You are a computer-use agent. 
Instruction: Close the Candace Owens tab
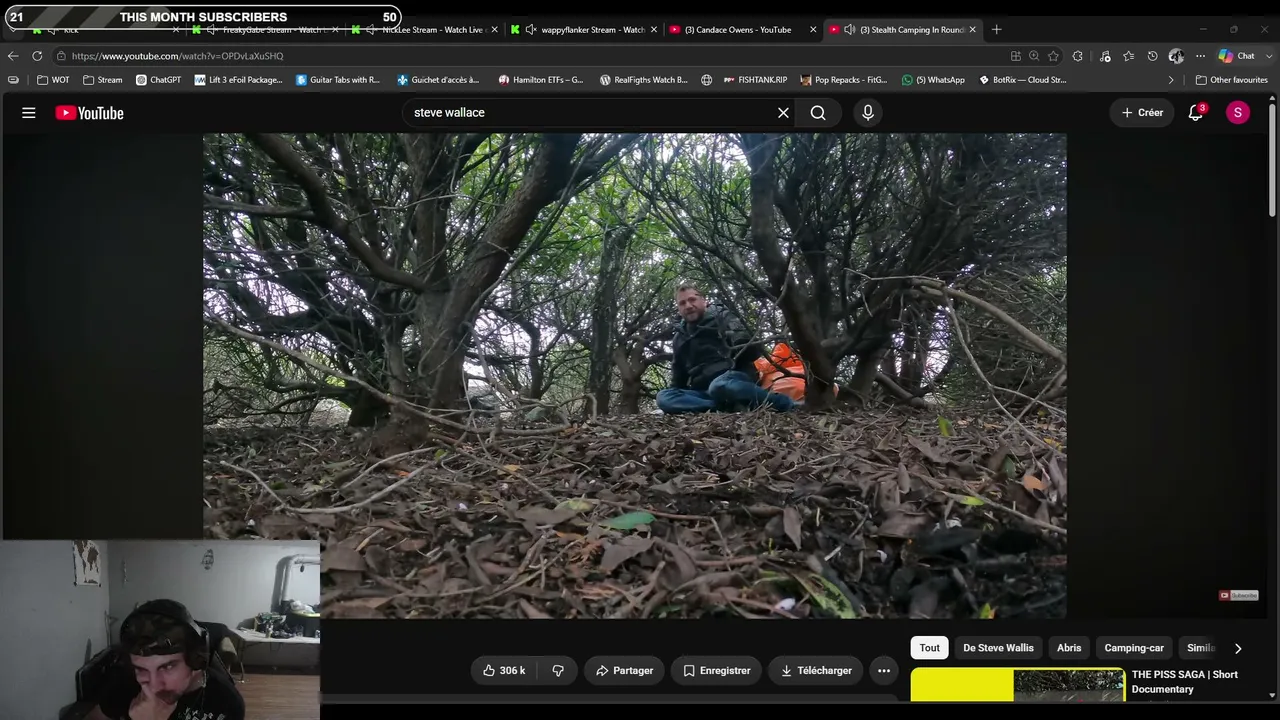click(813, 30)
